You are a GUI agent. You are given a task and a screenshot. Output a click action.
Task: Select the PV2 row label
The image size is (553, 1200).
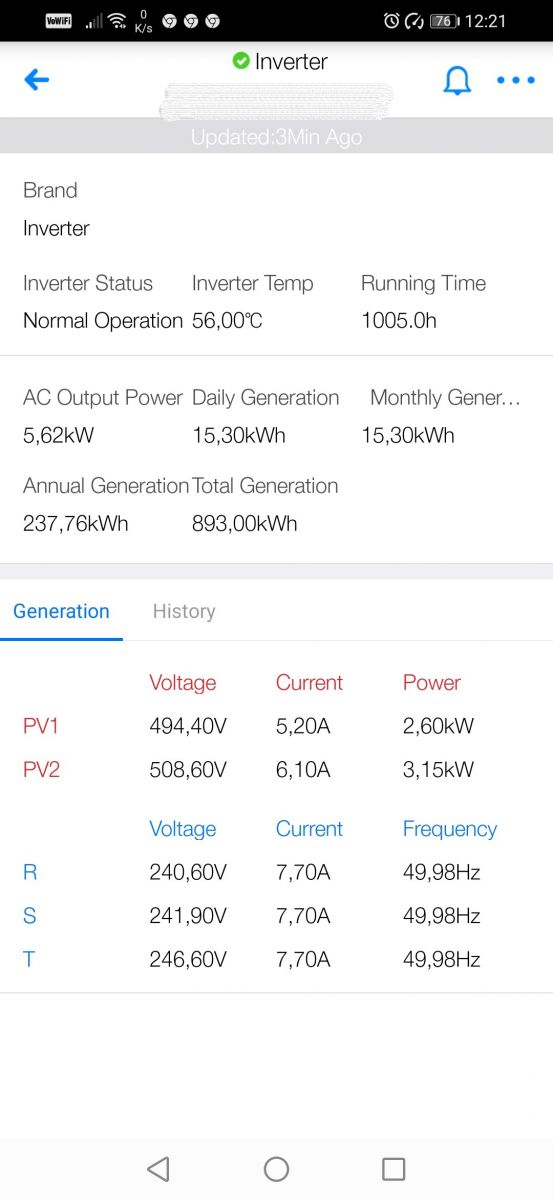click(x=41, y=770)
